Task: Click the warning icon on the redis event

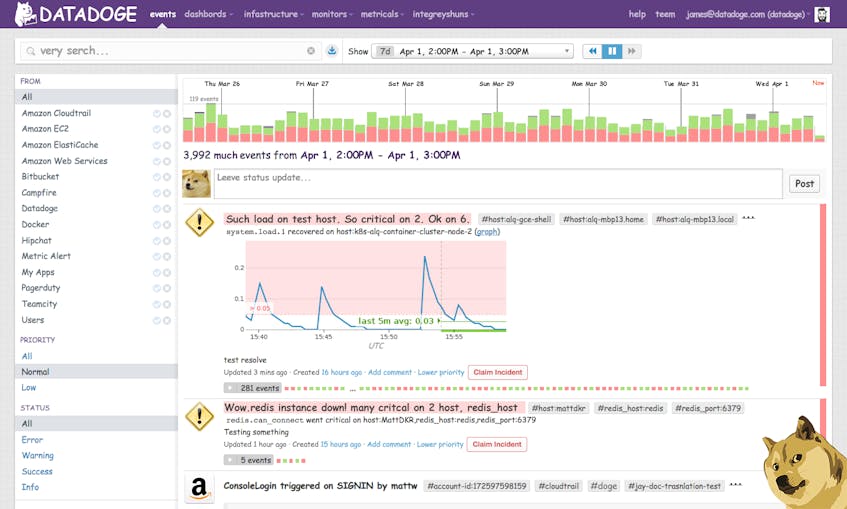Action: pos(199,416)
